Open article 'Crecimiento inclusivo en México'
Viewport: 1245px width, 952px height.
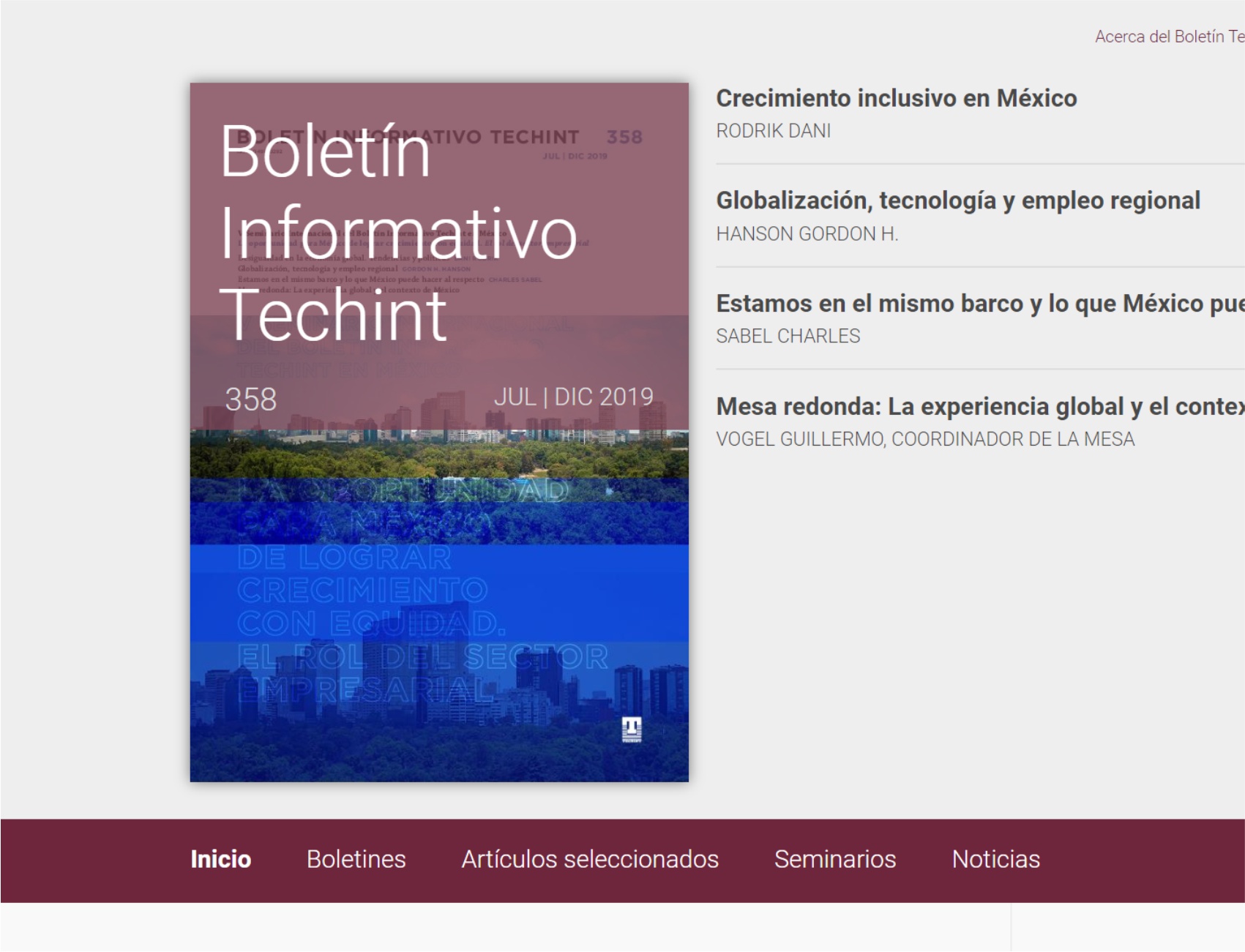[x=896, y=98]
